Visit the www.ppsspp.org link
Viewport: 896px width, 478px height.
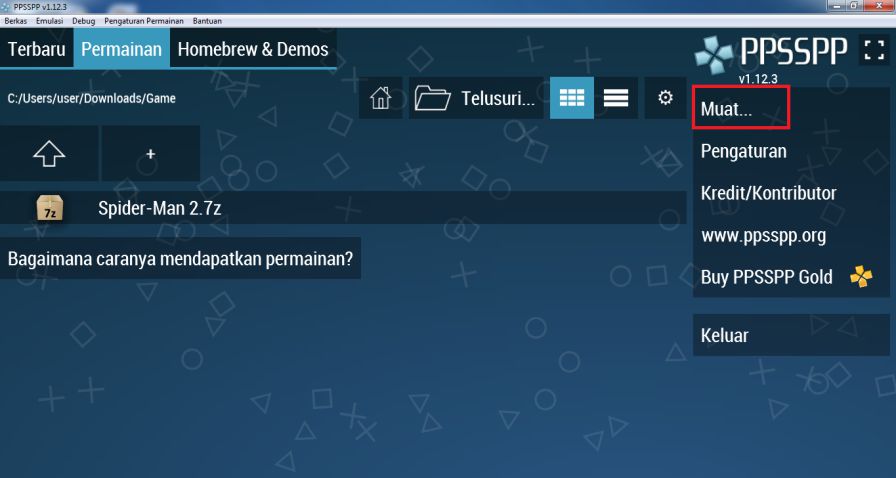tap(791, 235)
